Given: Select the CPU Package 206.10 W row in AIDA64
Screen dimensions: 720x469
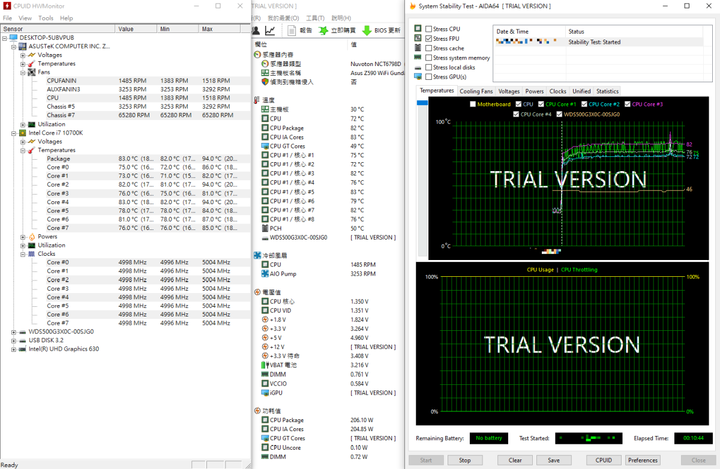Looking at the screenshot, I should tap(327, 420).
